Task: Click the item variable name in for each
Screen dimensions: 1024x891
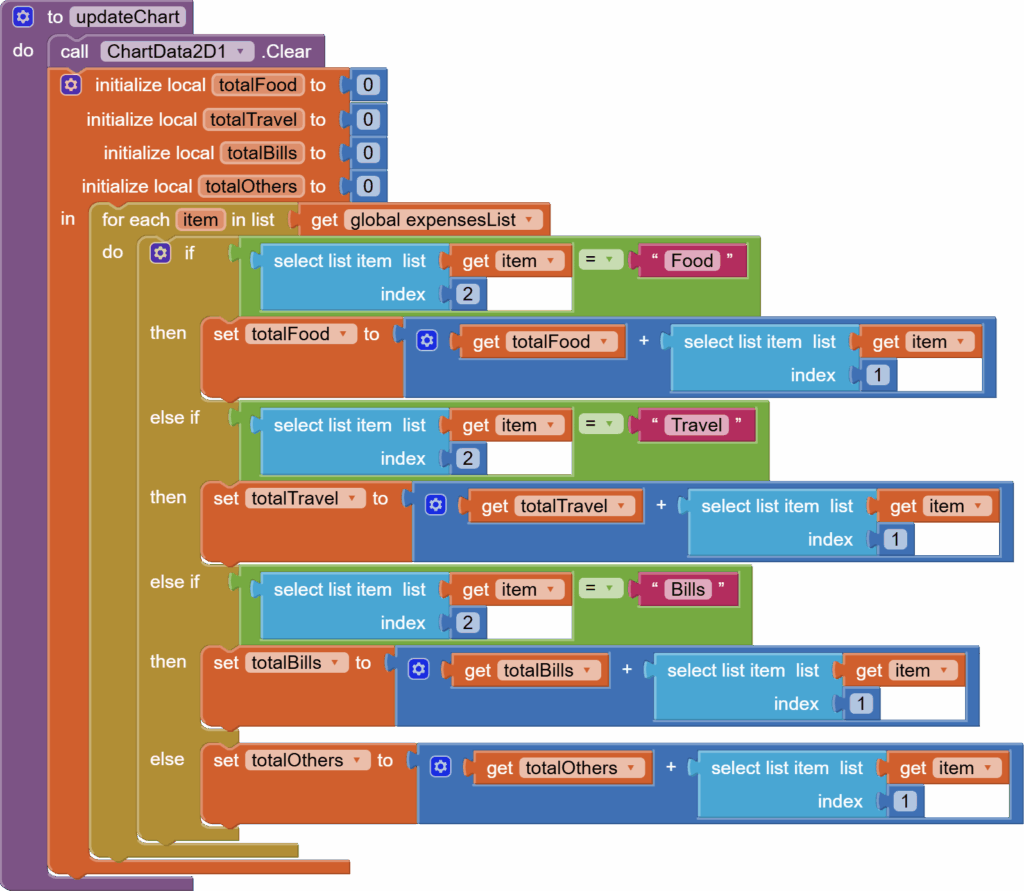Action: pos(200,220)
